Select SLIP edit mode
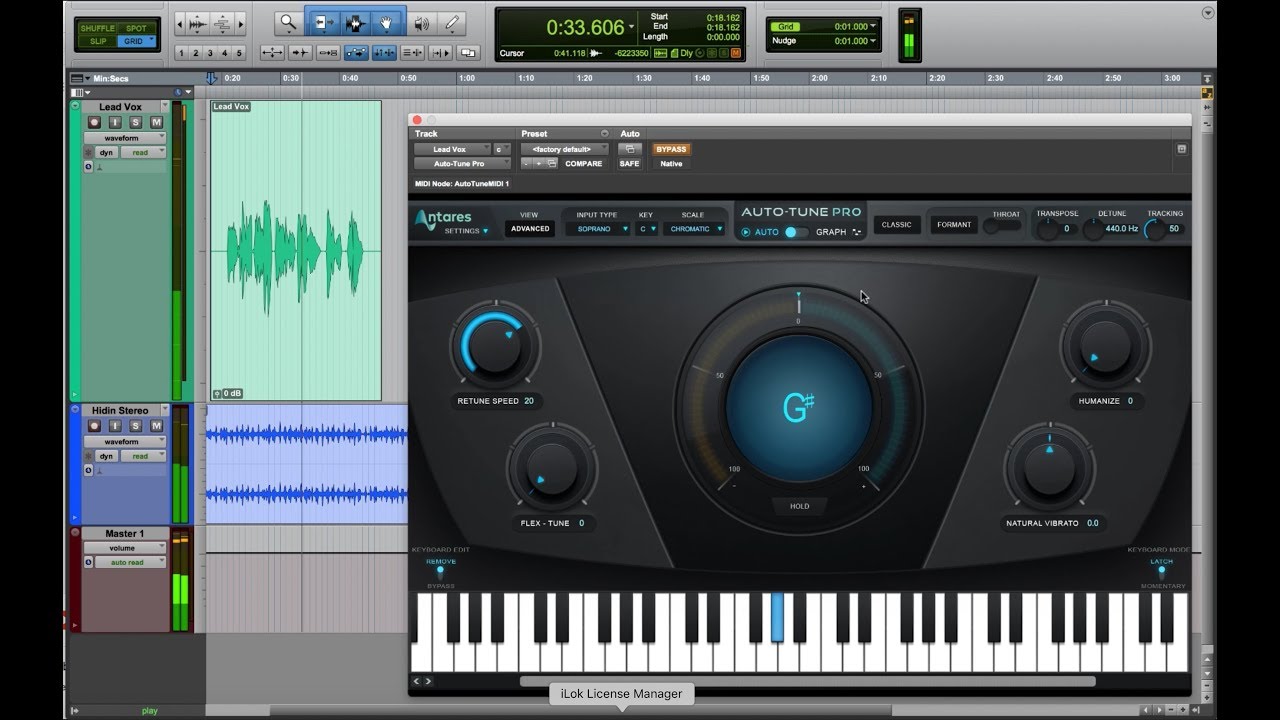The width and height of the screenshot is (1280, 720). point(98,41)
